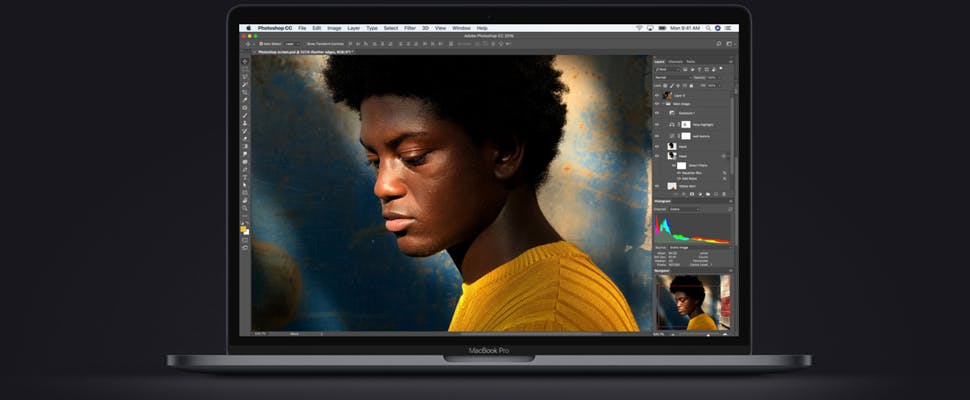Select the Pen tool
This screenshot has width=970, height=400.
245,169
